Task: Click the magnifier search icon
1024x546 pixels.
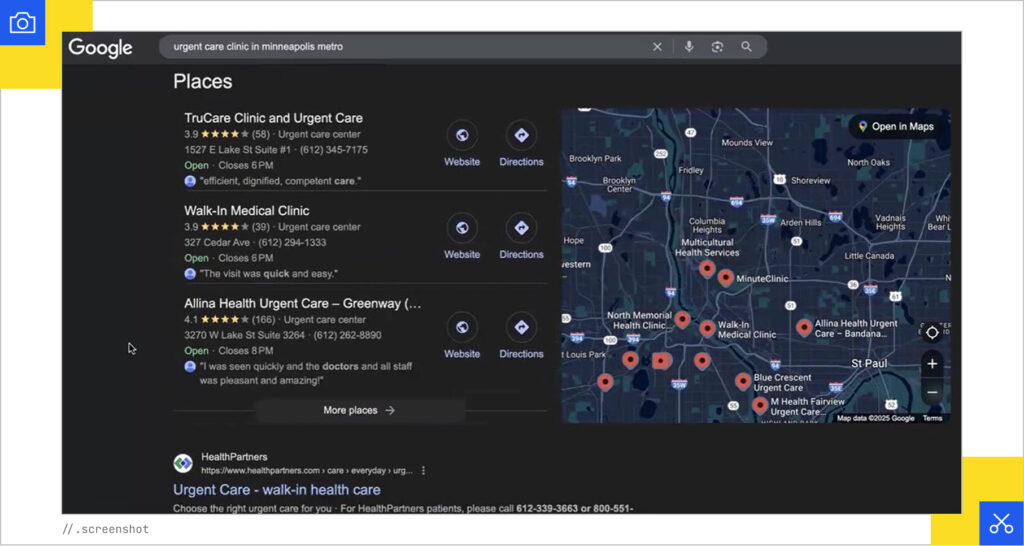Action: pyautogui.click(x=746, y=47)
